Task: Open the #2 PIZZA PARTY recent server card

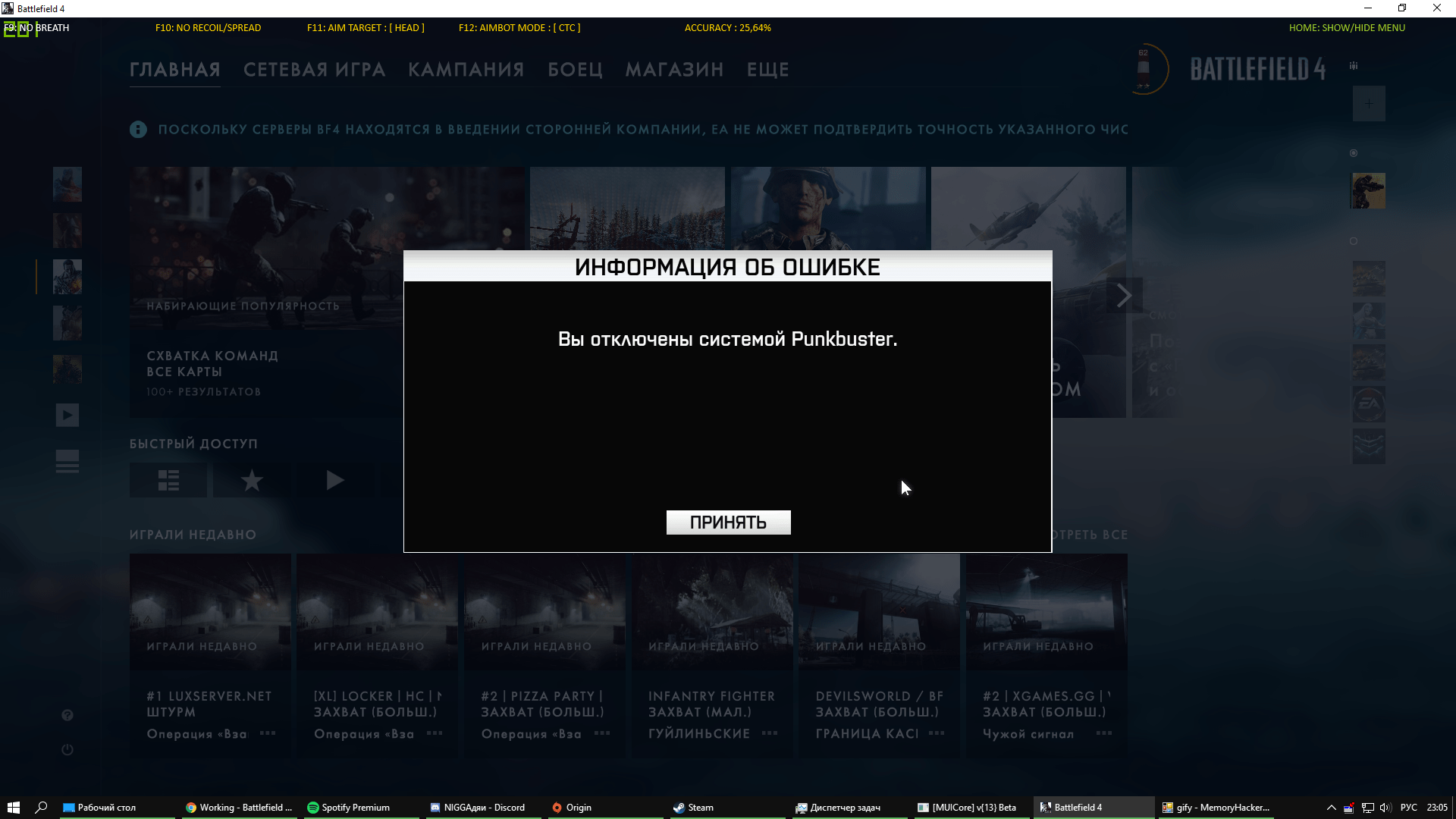Action: point(545,656)
